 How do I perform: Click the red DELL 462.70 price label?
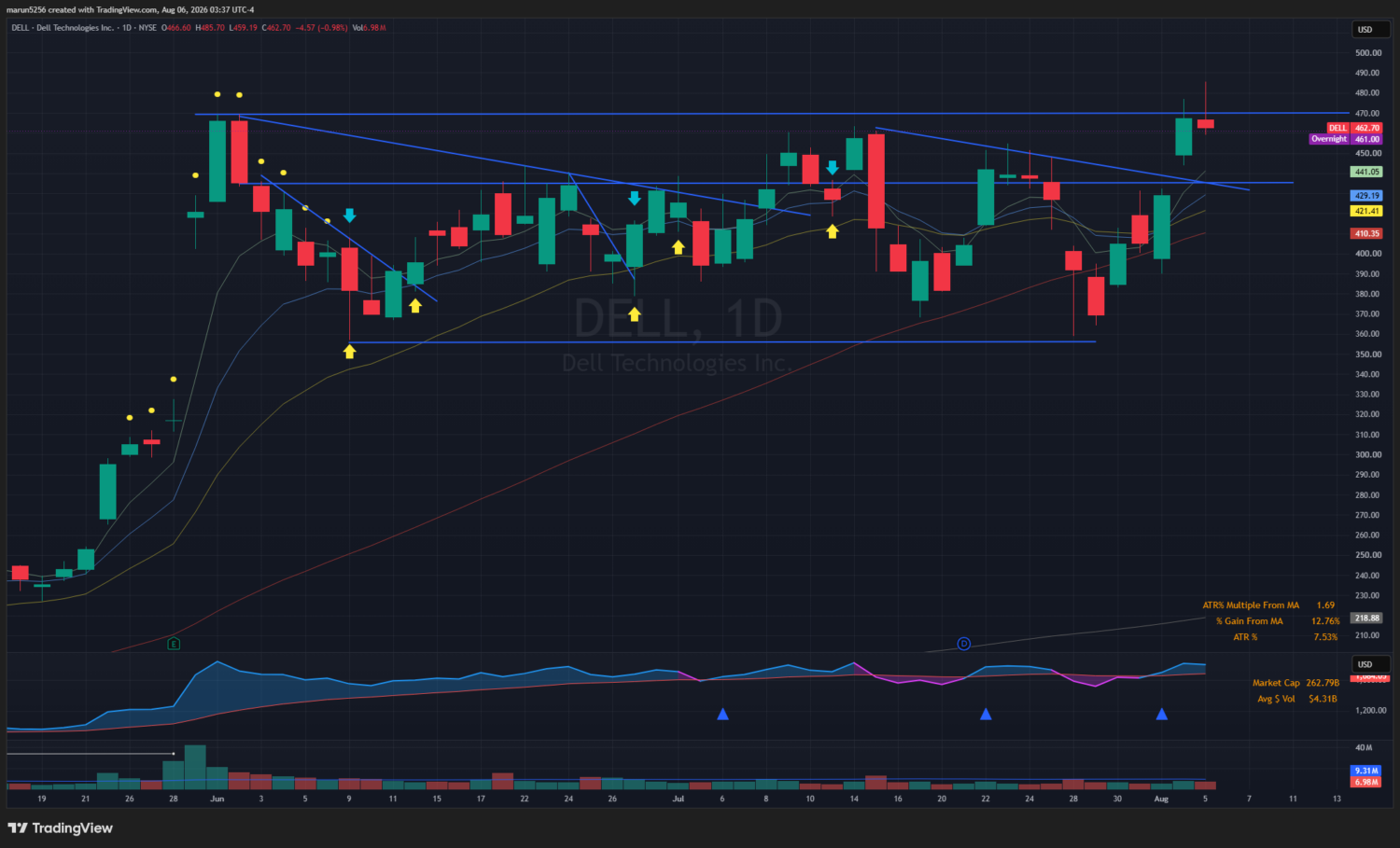click(1354, 128)
